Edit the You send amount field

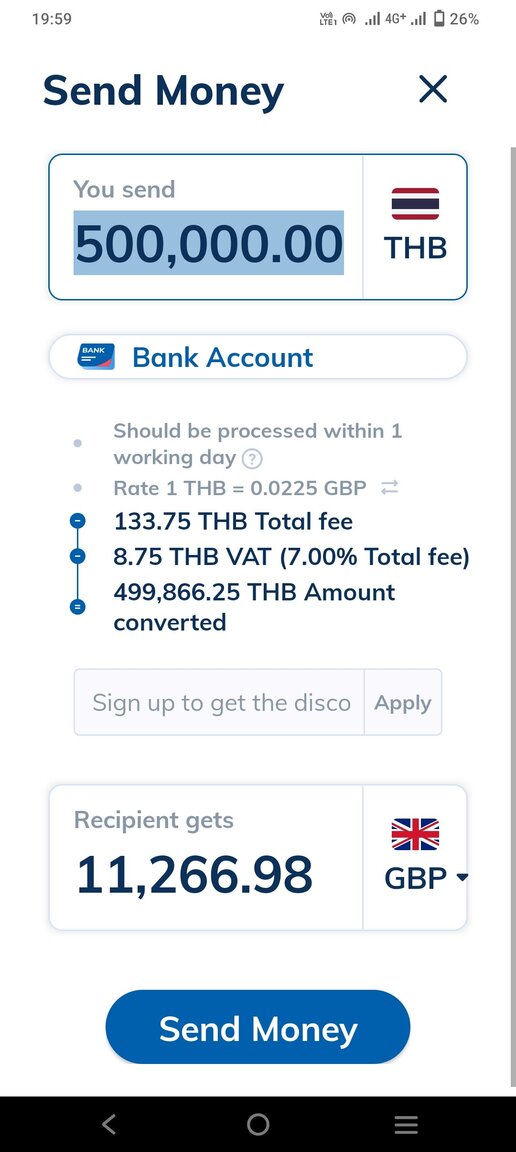[x=209, y=243]
